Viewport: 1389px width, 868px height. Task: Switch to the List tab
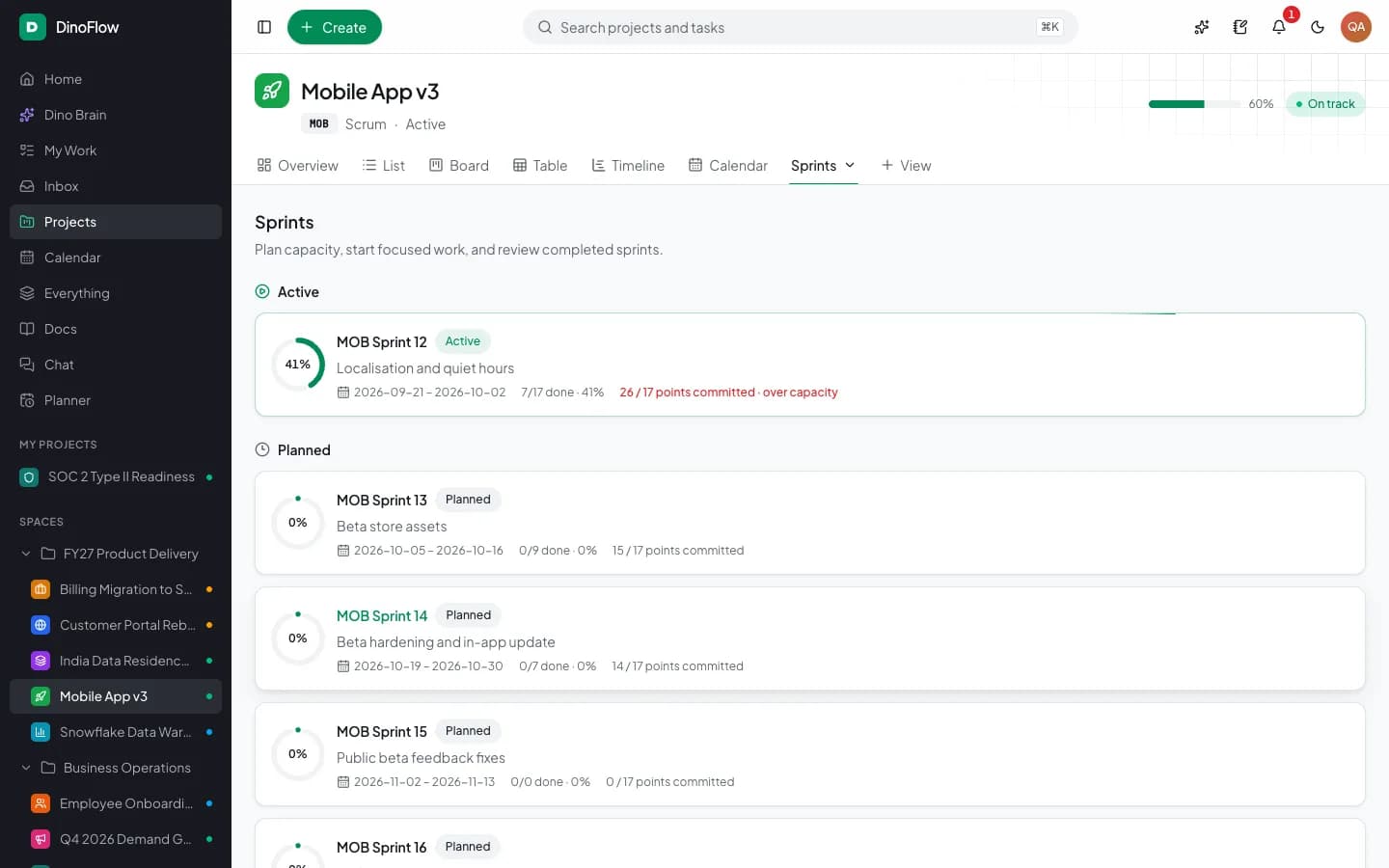384,166
